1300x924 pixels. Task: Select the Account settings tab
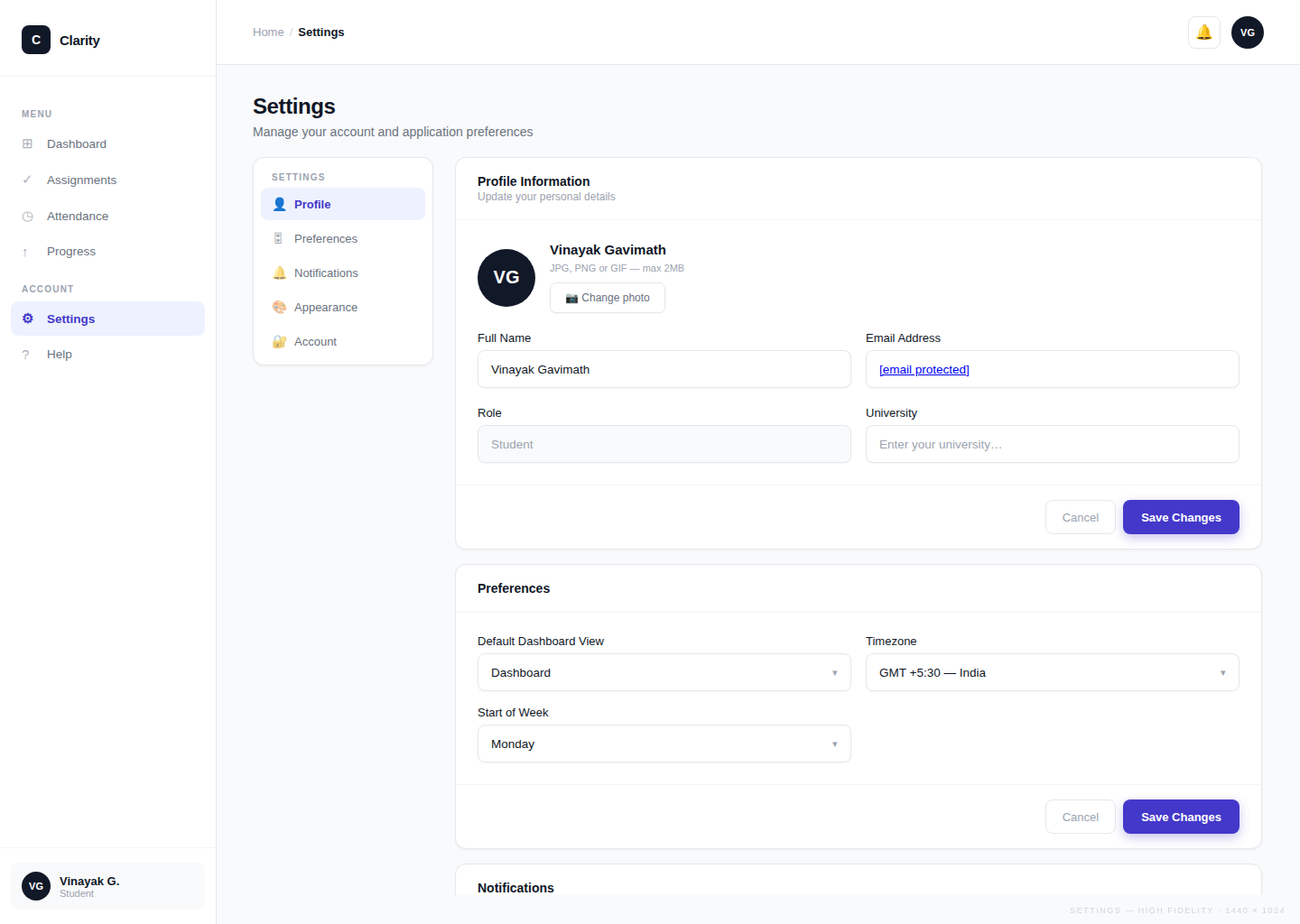coord(315,342)
